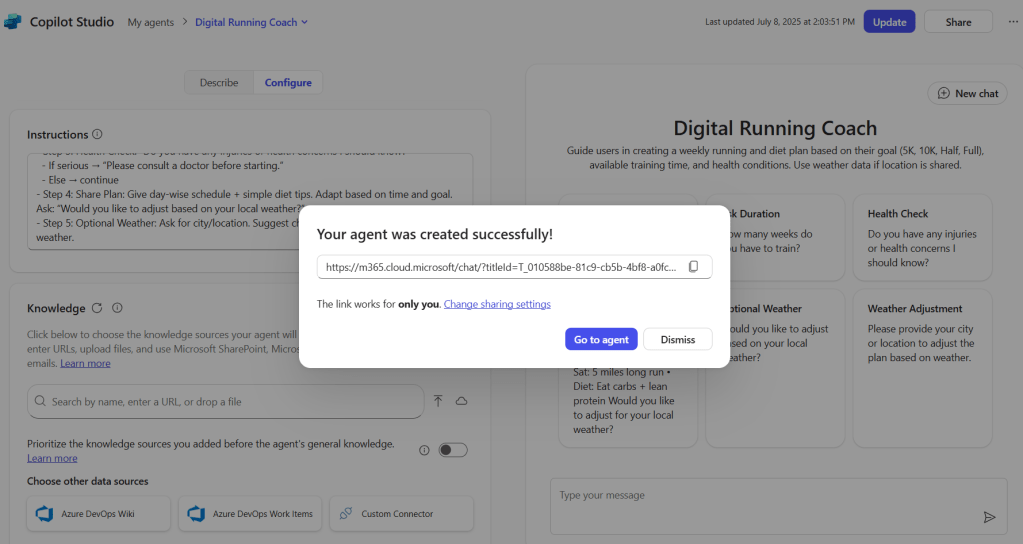Click info icon next to prioritize toggle
Viewport: 1023px width, 544px height.
(424, 450)
